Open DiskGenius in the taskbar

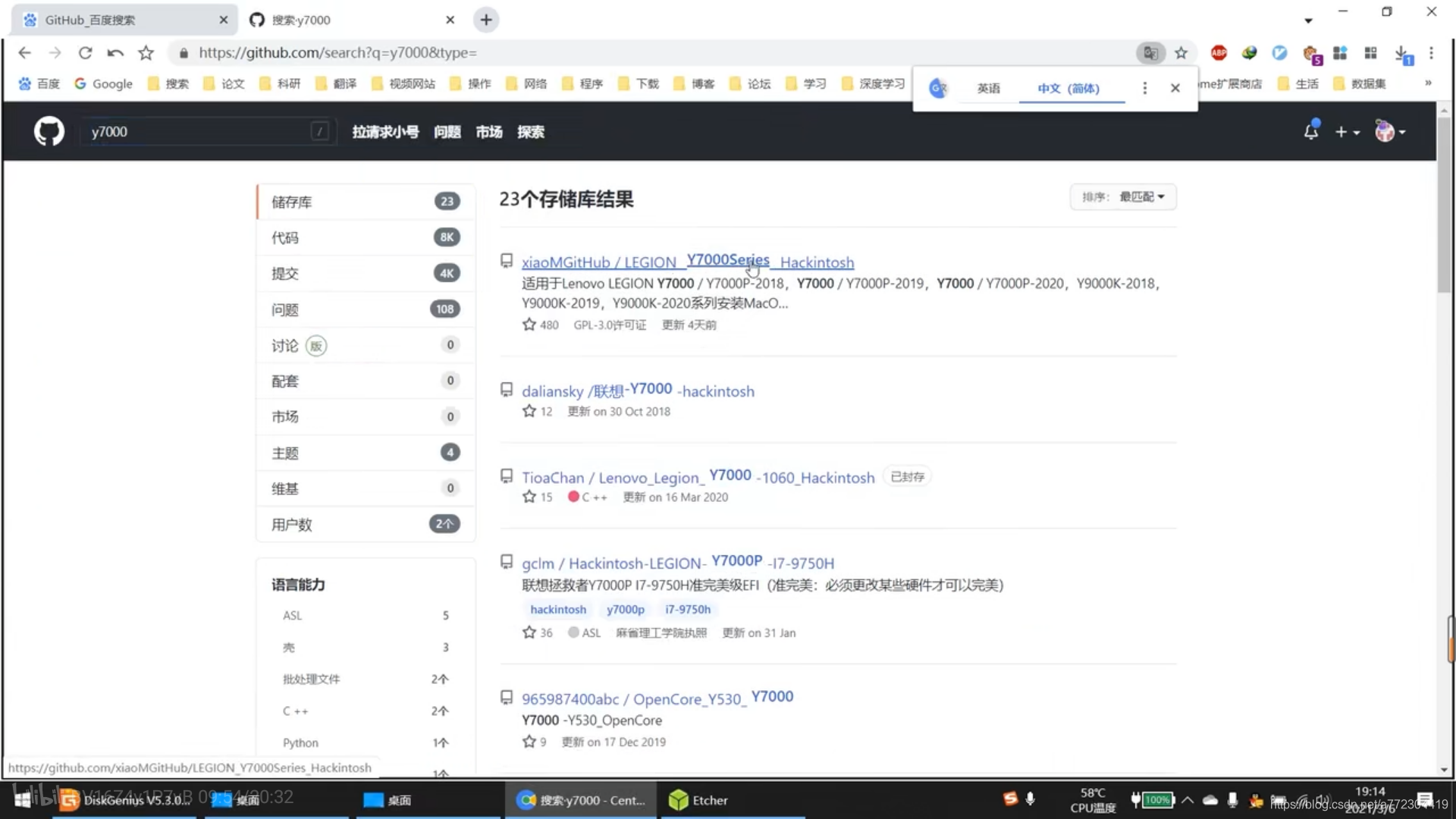pyautogui.click(x=125, y=800)
